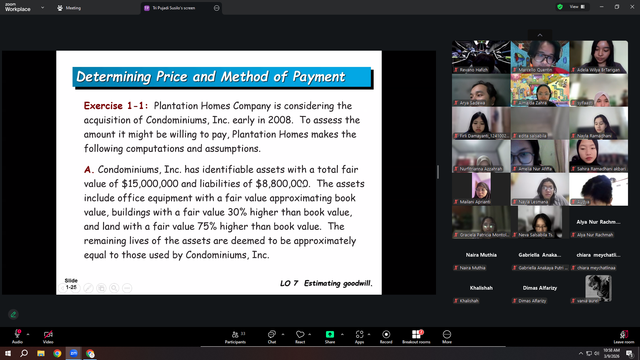Open the Apps menu

click(x=359, y=337)
